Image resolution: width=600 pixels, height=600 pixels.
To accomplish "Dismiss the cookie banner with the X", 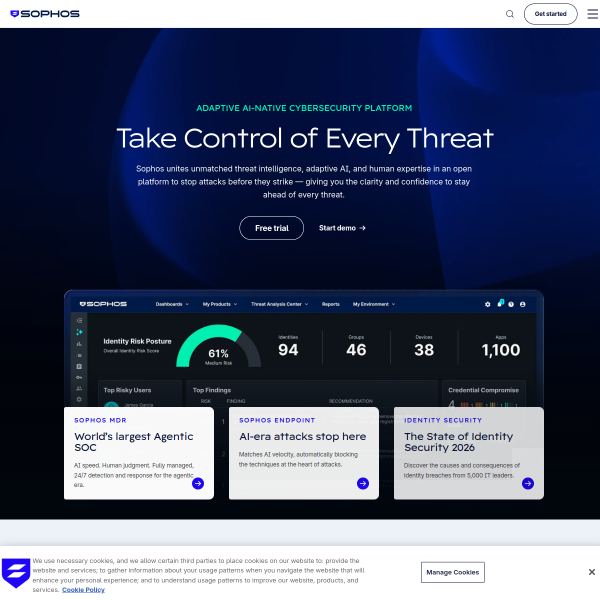I will point(592,572).
